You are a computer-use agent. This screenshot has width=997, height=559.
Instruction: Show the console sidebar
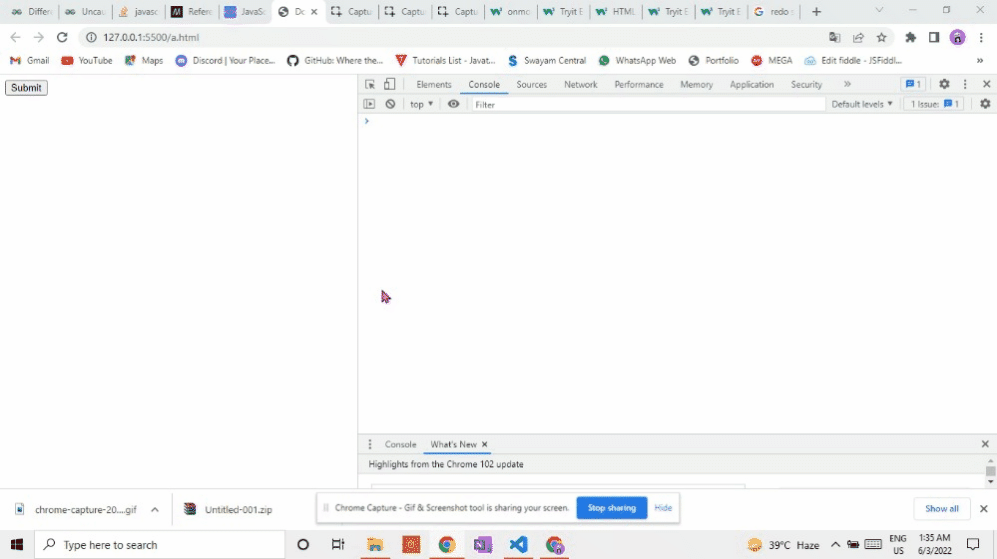[369, 104]
